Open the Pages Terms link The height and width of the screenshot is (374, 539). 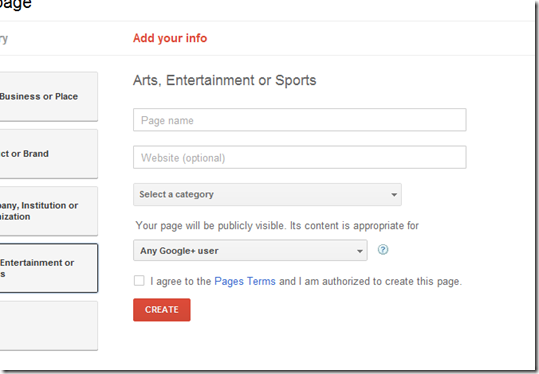245,281
